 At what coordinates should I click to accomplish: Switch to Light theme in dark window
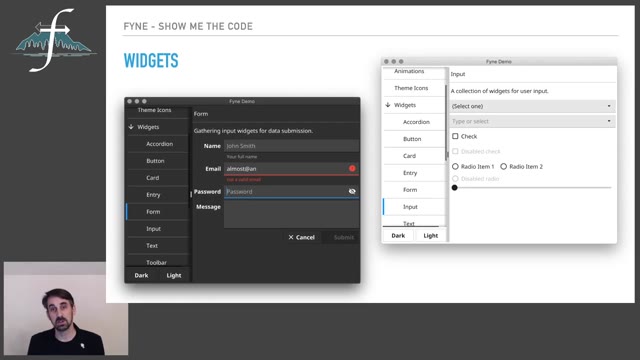174,276
